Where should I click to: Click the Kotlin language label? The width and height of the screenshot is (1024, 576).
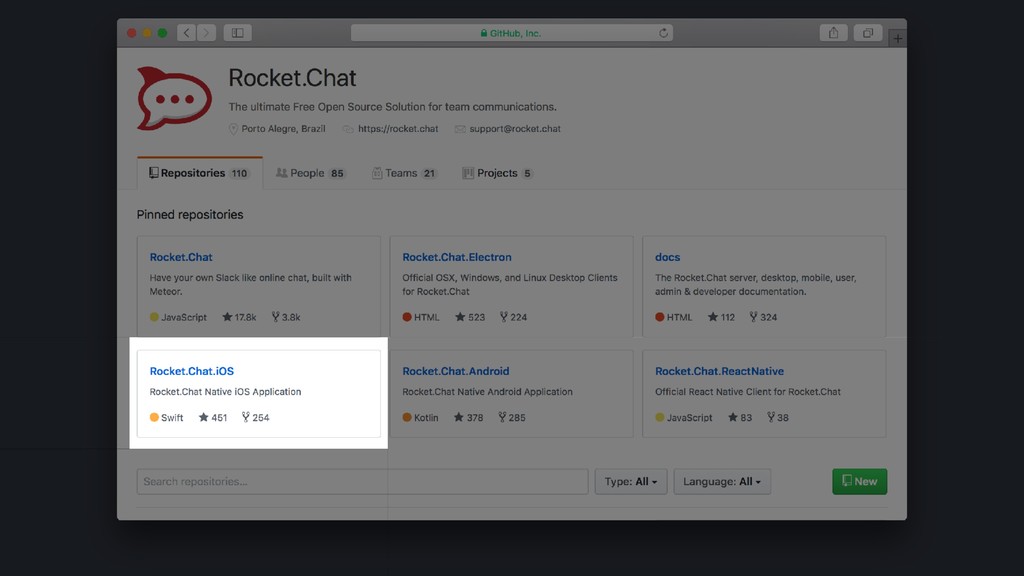tap(421, 417)
